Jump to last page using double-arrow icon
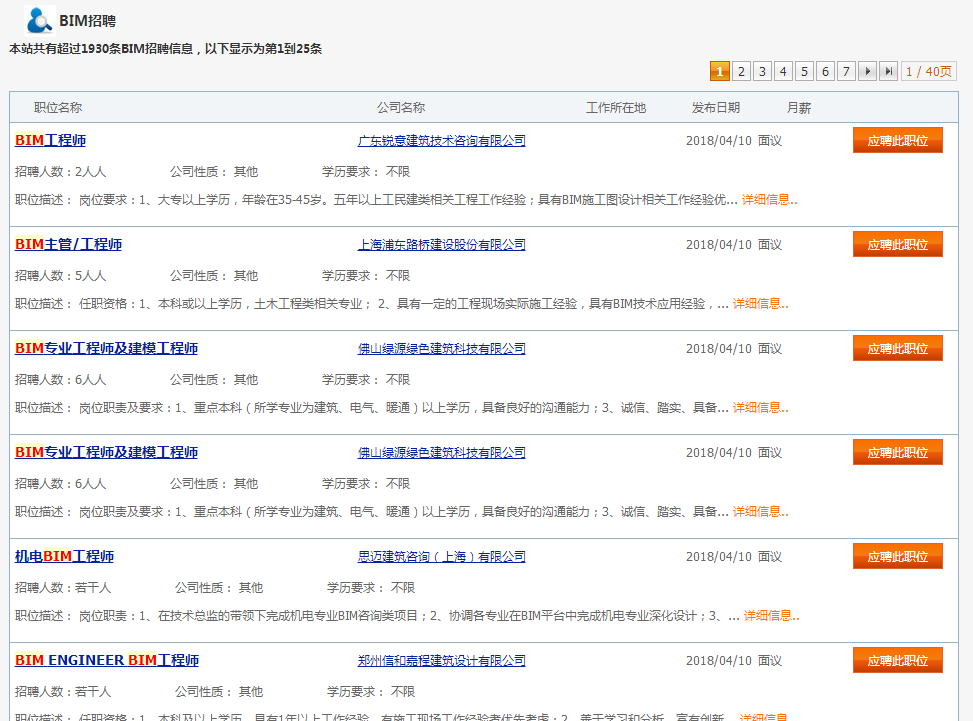This screenshot has width=973, height=721. tap(887, 71)
